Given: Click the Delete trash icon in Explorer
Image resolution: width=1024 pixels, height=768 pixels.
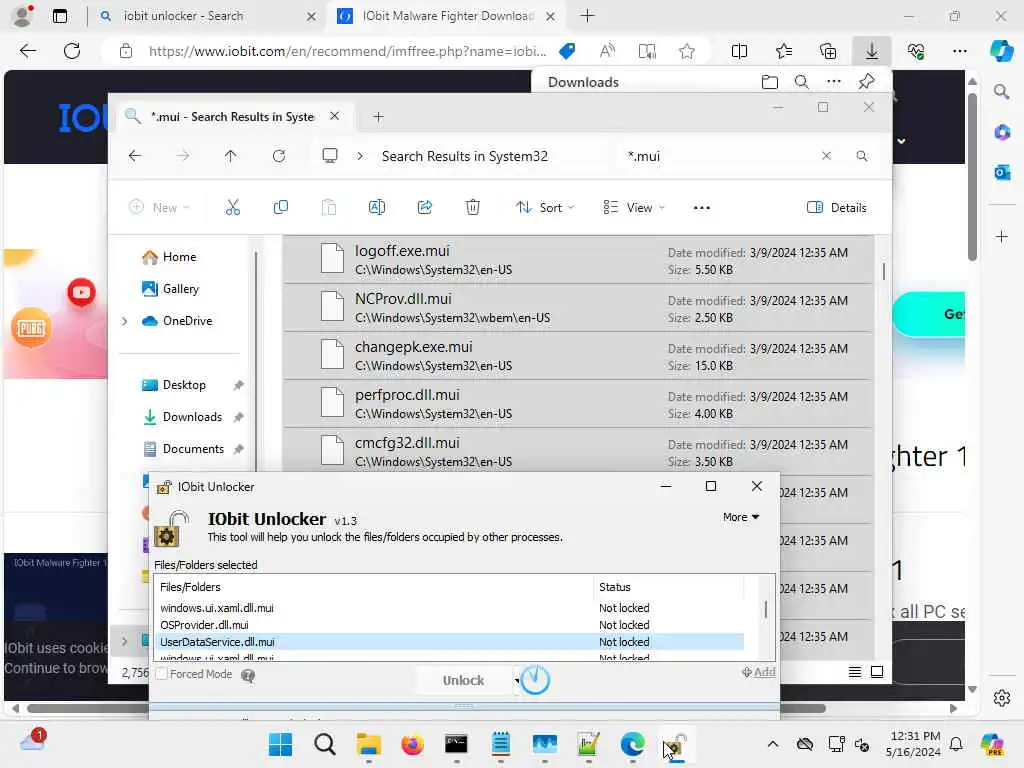Looking at the screenshot, I should click(473, 208).
